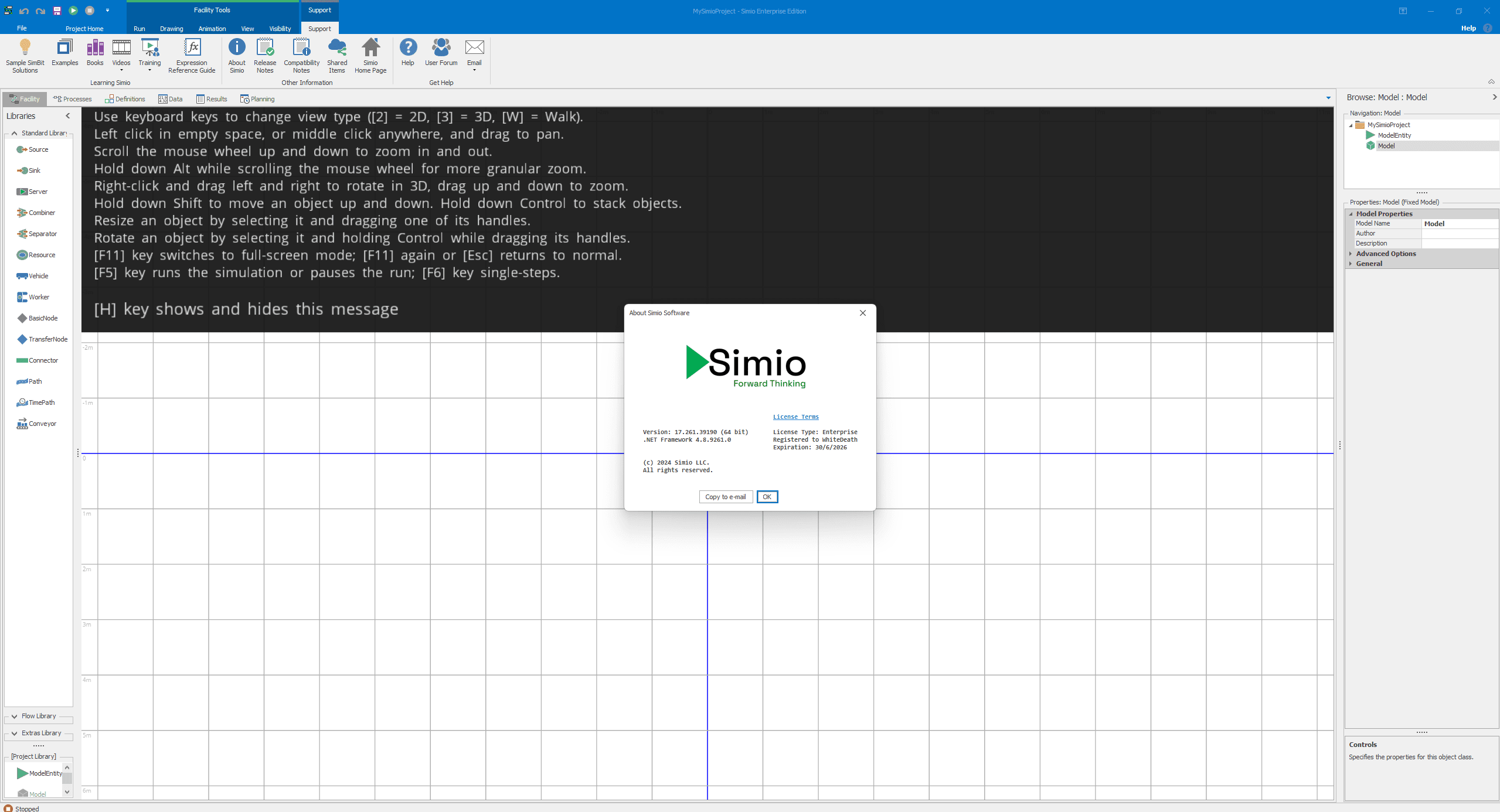The image size is (1500, 812).
Task: Select the Worker object icon
Action: click(22, 297)
